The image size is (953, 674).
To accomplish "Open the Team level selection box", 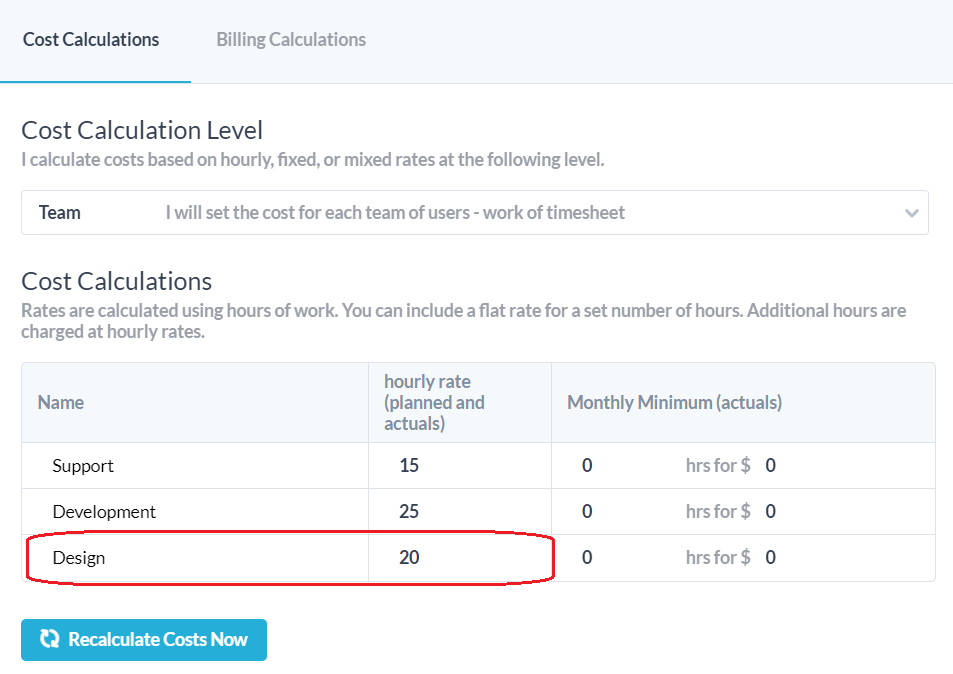I will pos(474,213).
